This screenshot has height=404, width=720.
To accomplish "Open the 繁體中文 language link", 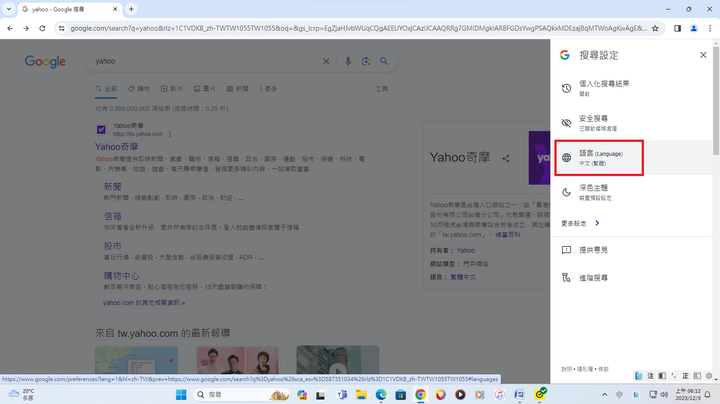I will tap(463, 277).
